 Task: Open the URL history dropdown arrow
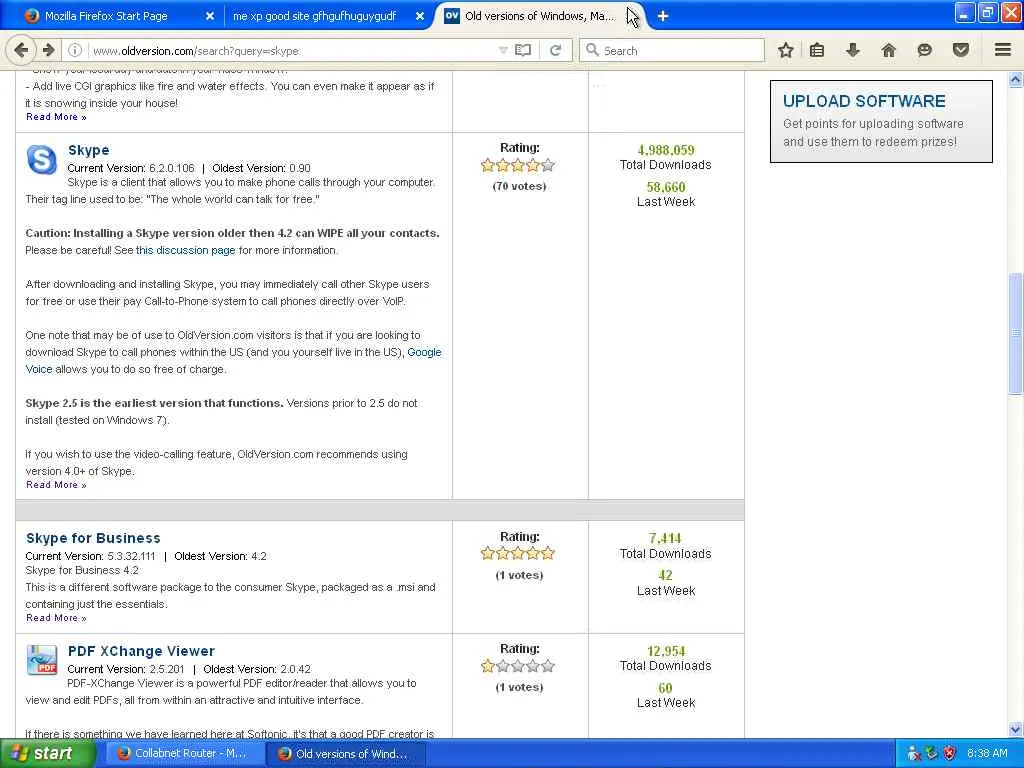503,50
